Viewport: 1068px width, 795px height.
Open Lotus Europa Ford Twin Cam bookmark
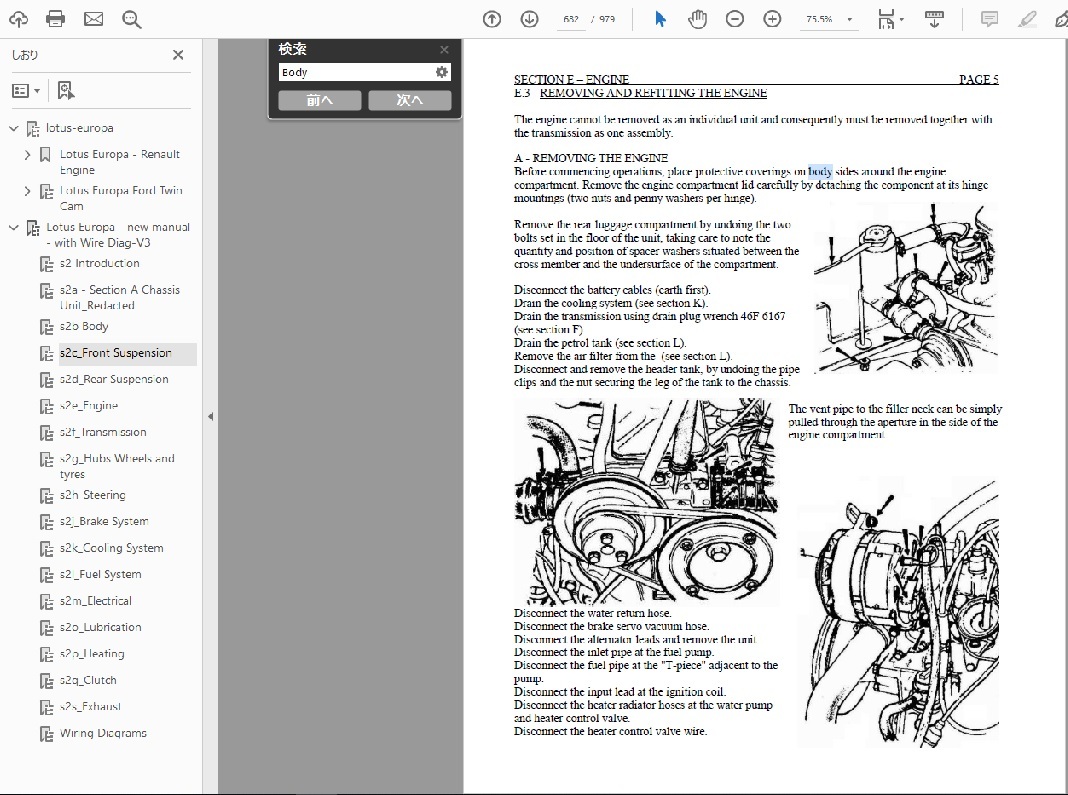(121, 198)
